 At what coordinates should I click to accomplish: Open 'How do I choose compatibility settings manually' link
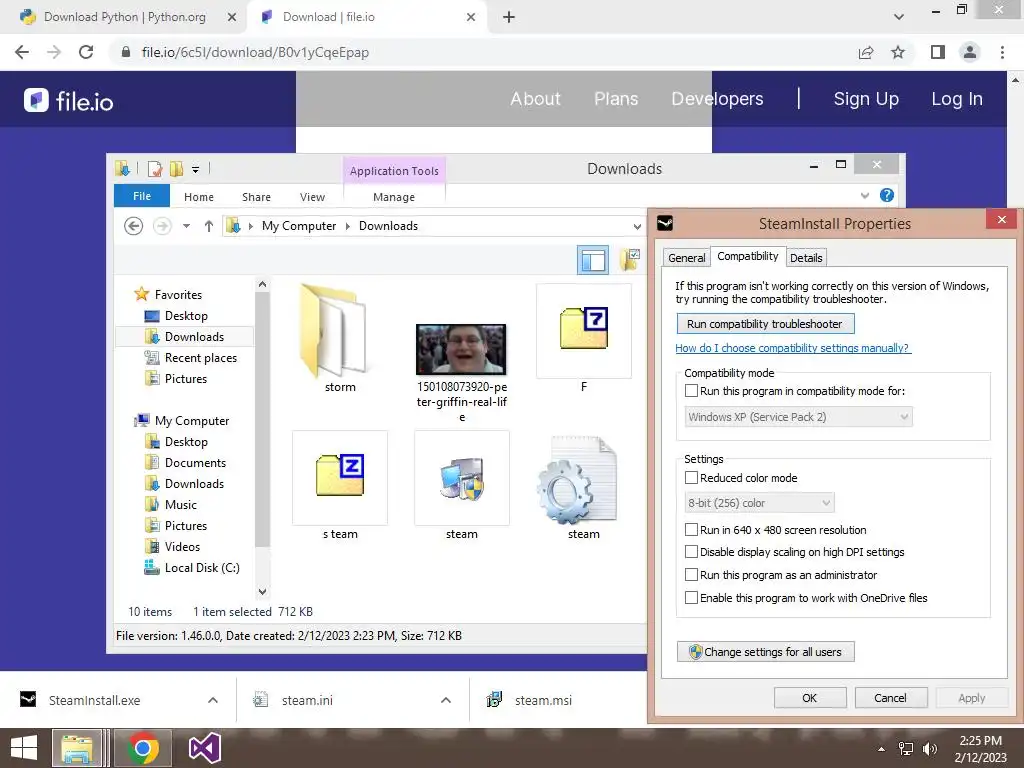792,348
